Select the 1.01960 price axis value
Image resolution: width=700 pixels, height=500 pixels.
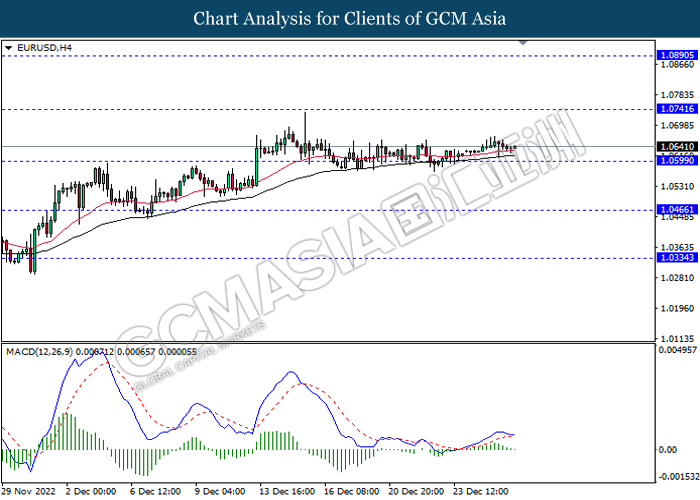coord(677,308)
